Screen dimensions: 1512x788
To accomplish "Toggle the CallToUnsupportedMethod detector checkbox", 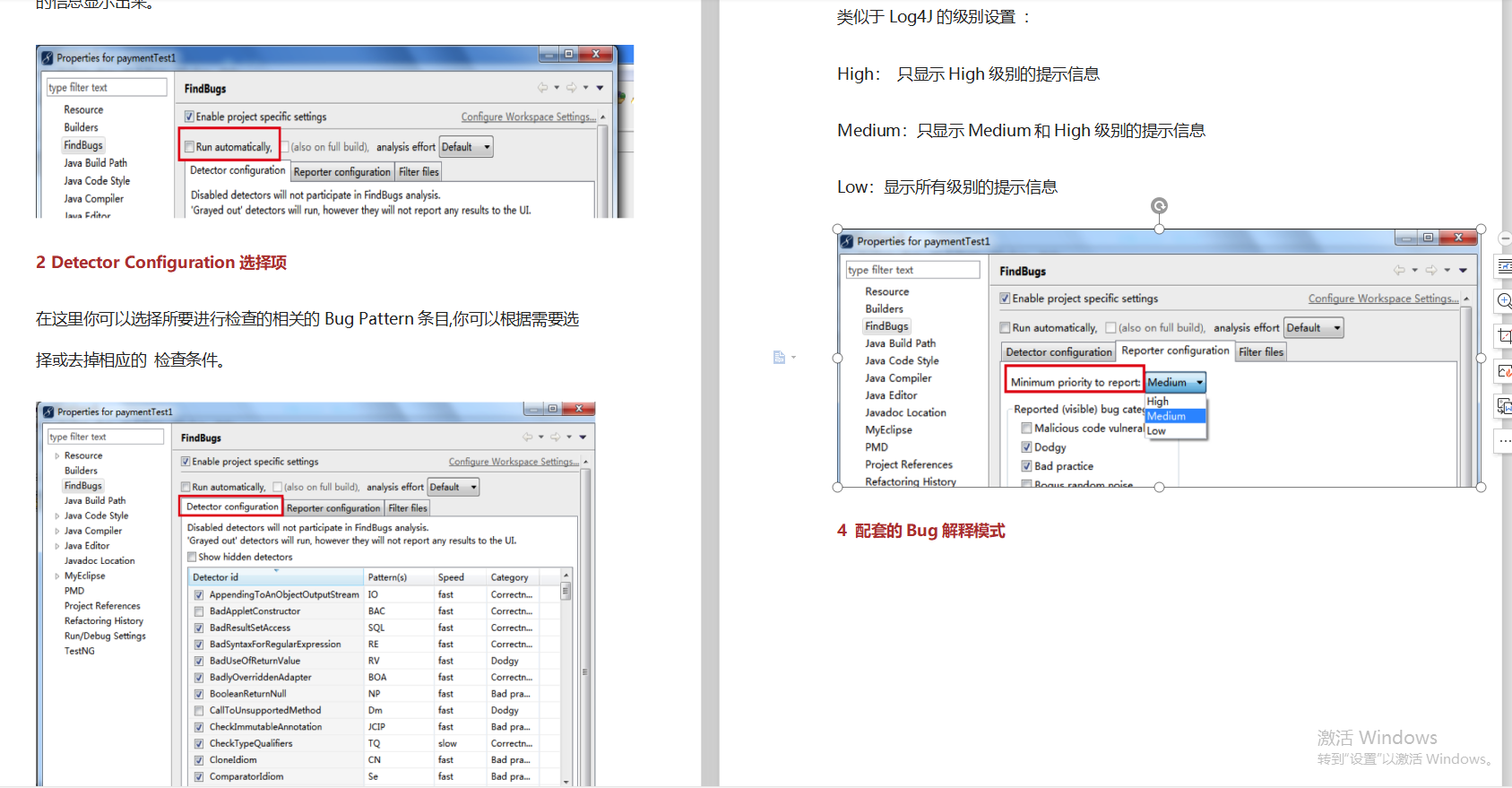I will coord(199,711).
